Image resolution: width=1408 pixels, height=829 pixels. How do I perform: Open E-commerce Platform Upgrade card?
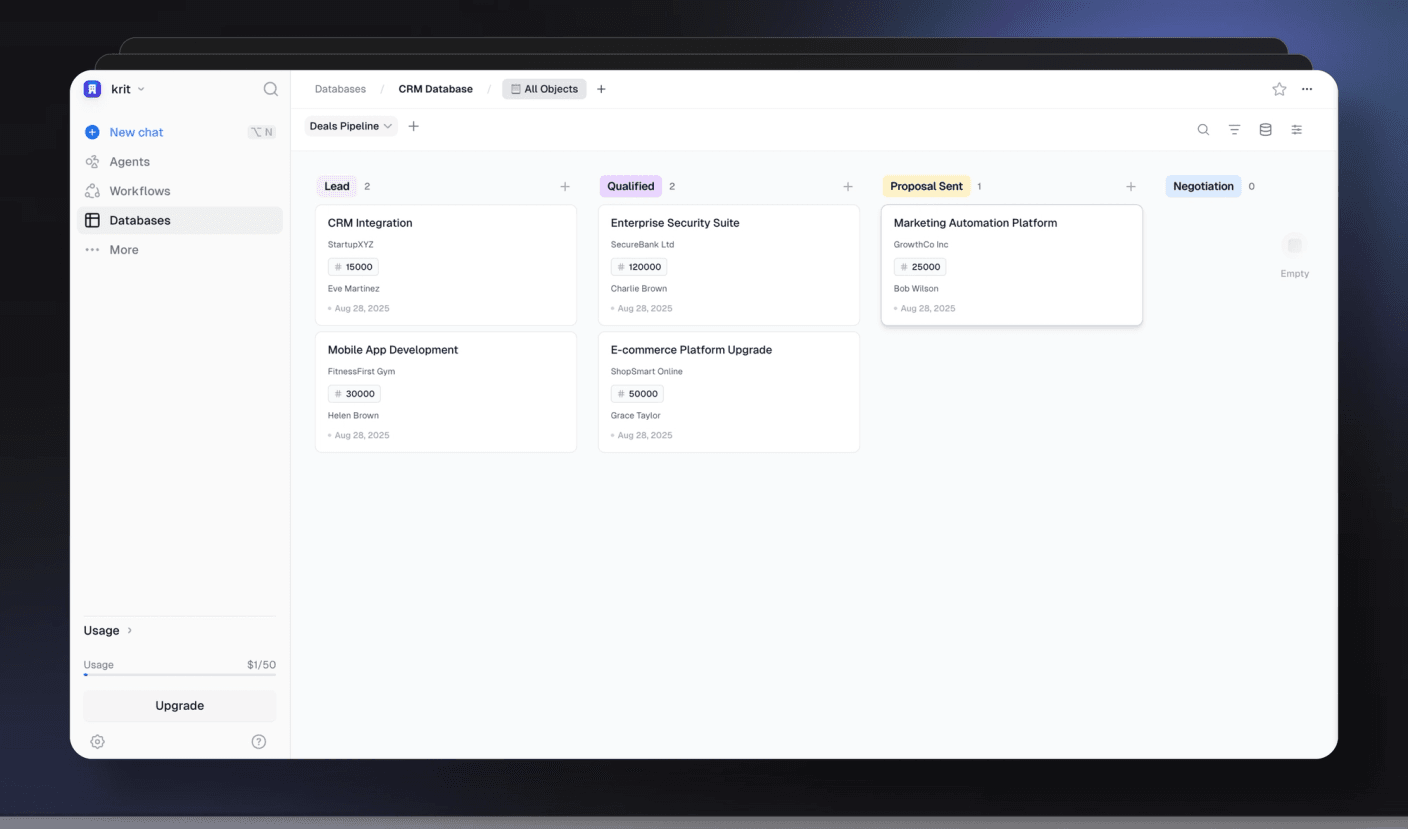(x=729, y=392)
